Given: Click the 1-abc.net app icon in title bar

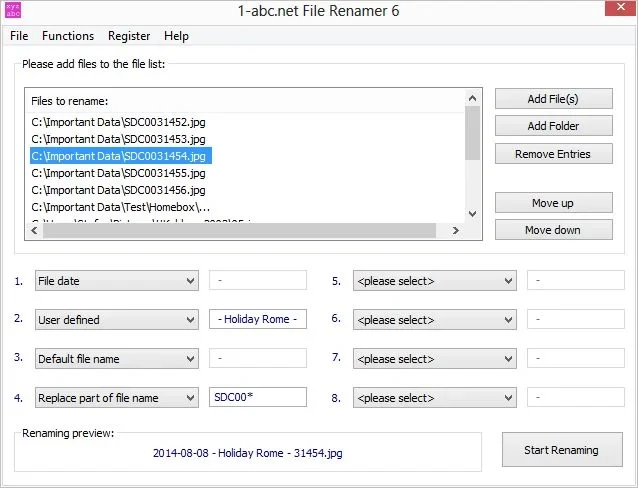Looking at the screenshot, I should click(13, 10).
